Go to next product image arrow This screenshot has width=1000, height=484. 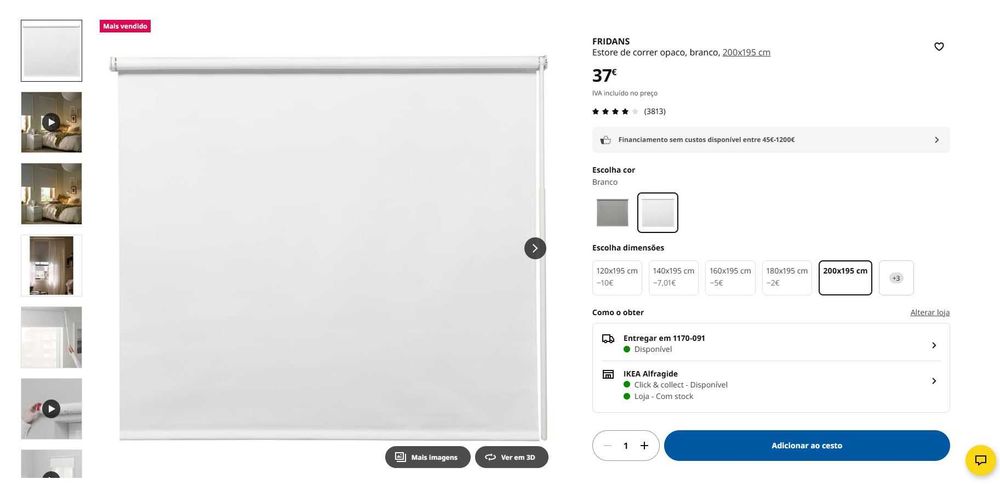point(535,248)
